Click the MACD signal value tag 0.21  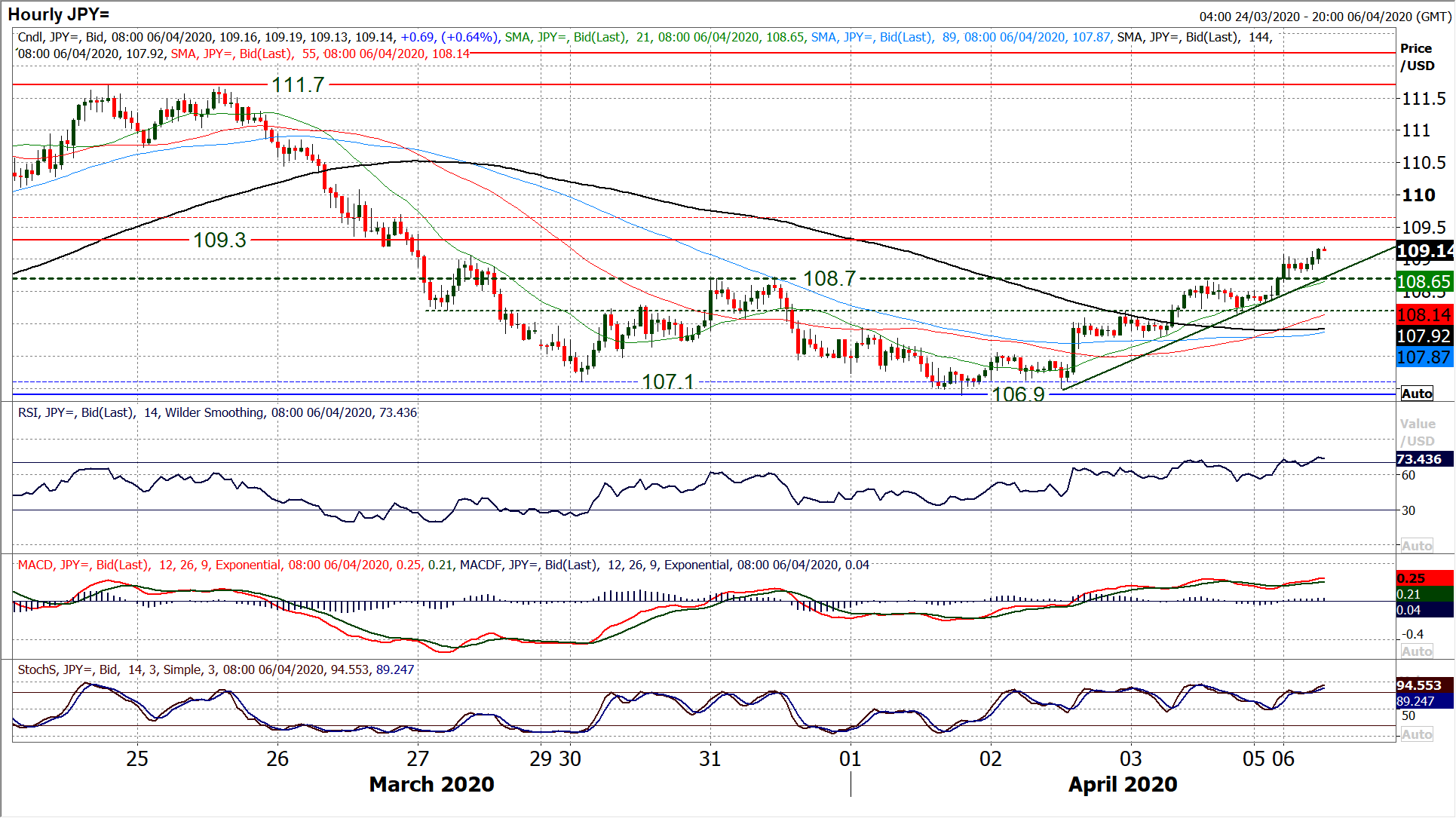1424,594
